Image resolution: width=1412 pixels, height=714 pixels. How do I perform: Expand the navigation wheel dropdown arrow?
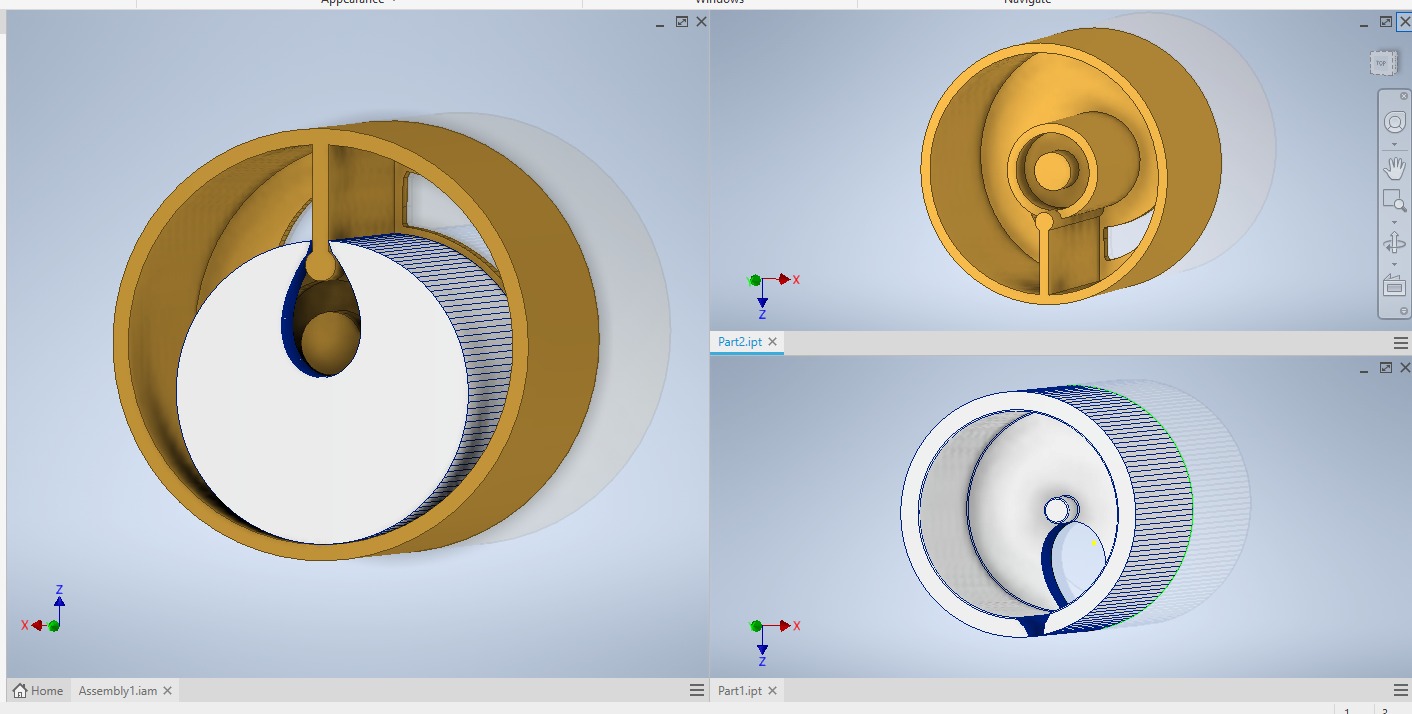[x=1394, y=144]
